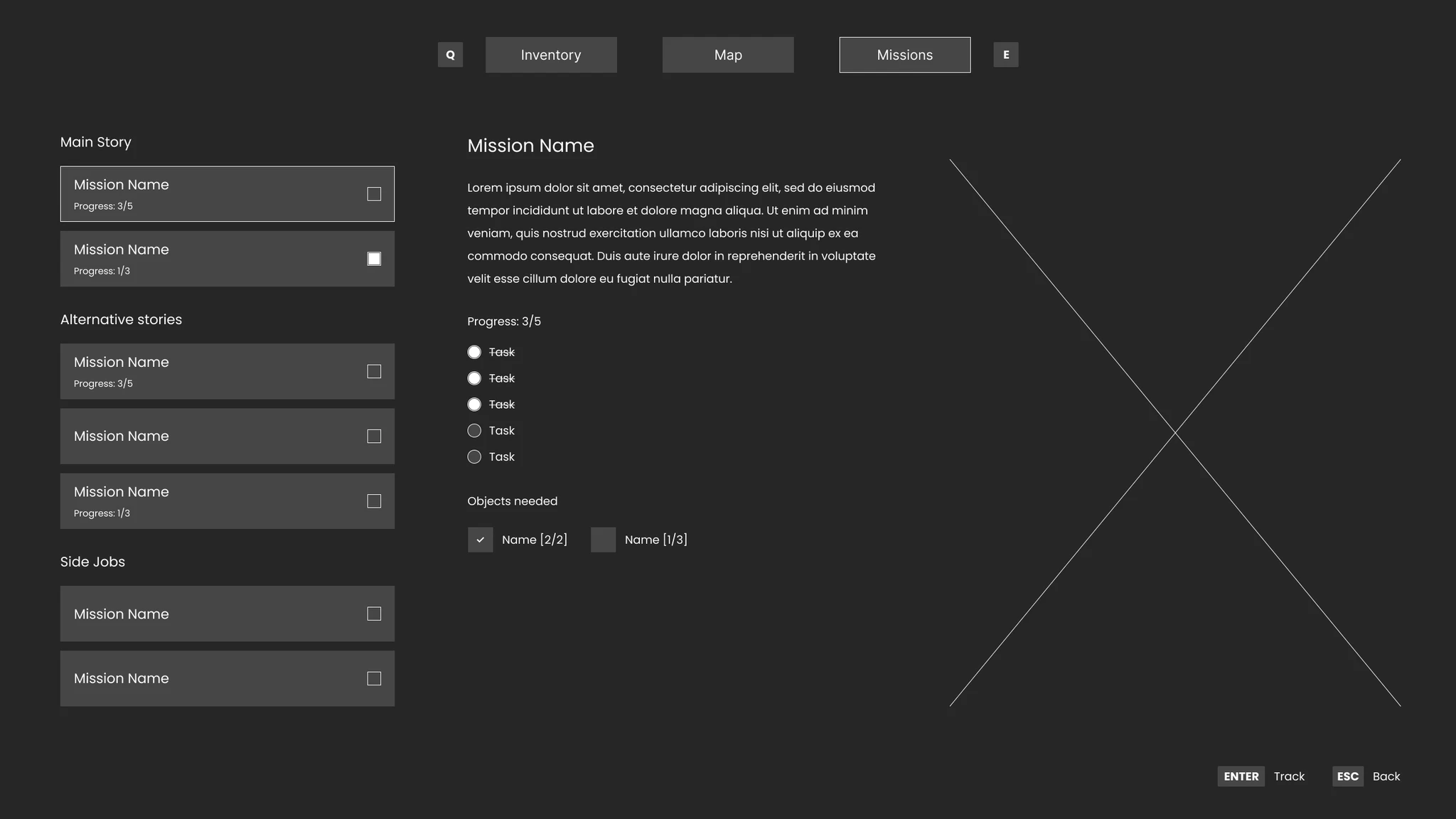Tick checkbox of first Alternative stories mission

(x=374, y=371)
